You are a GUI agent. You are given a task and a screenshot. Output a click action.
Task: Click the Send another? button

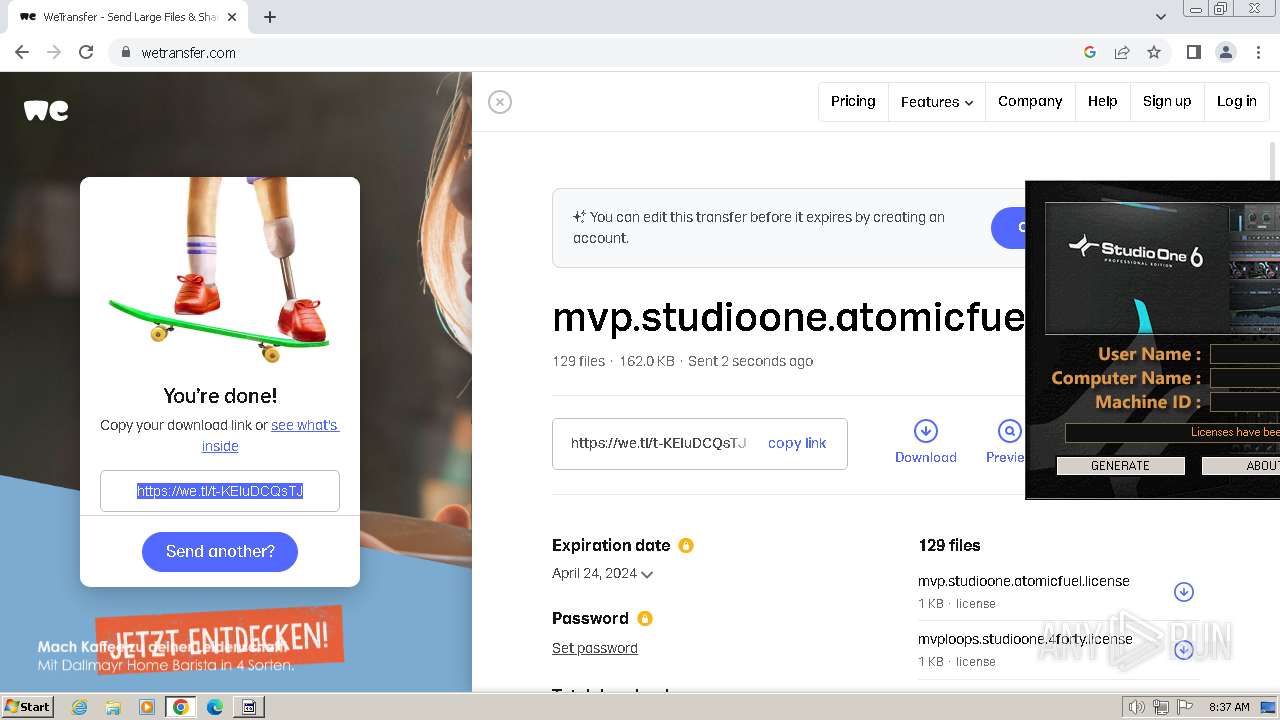tap(220, 551)
